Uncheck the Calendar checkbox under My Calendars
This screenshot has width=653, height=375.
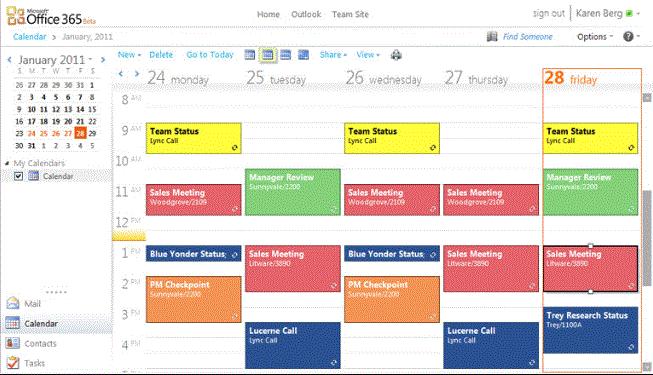click(x=18, y=176)
